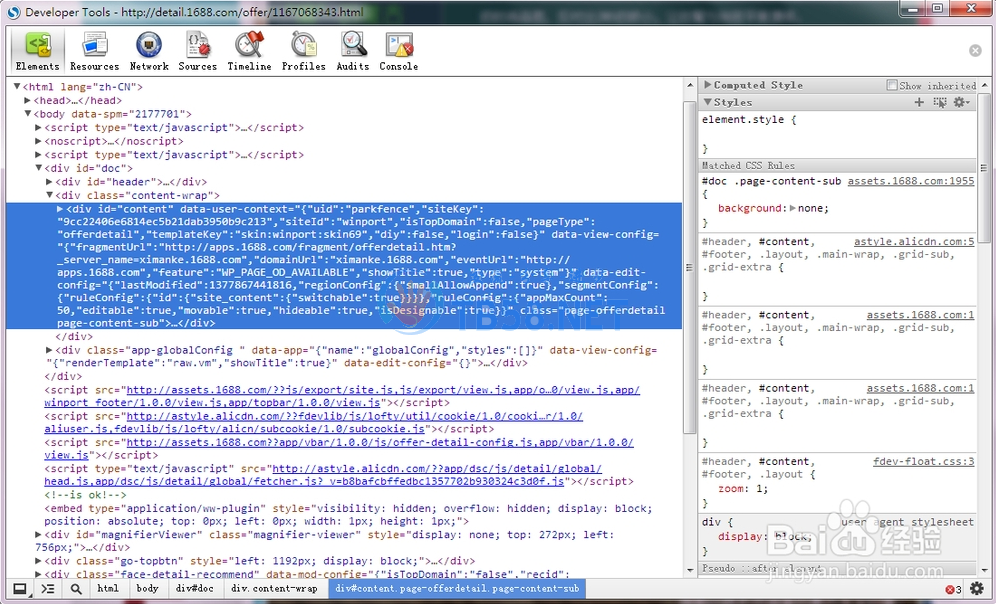Expand the background property value triangle
The image size is (996, 604).
click(793, 208)
